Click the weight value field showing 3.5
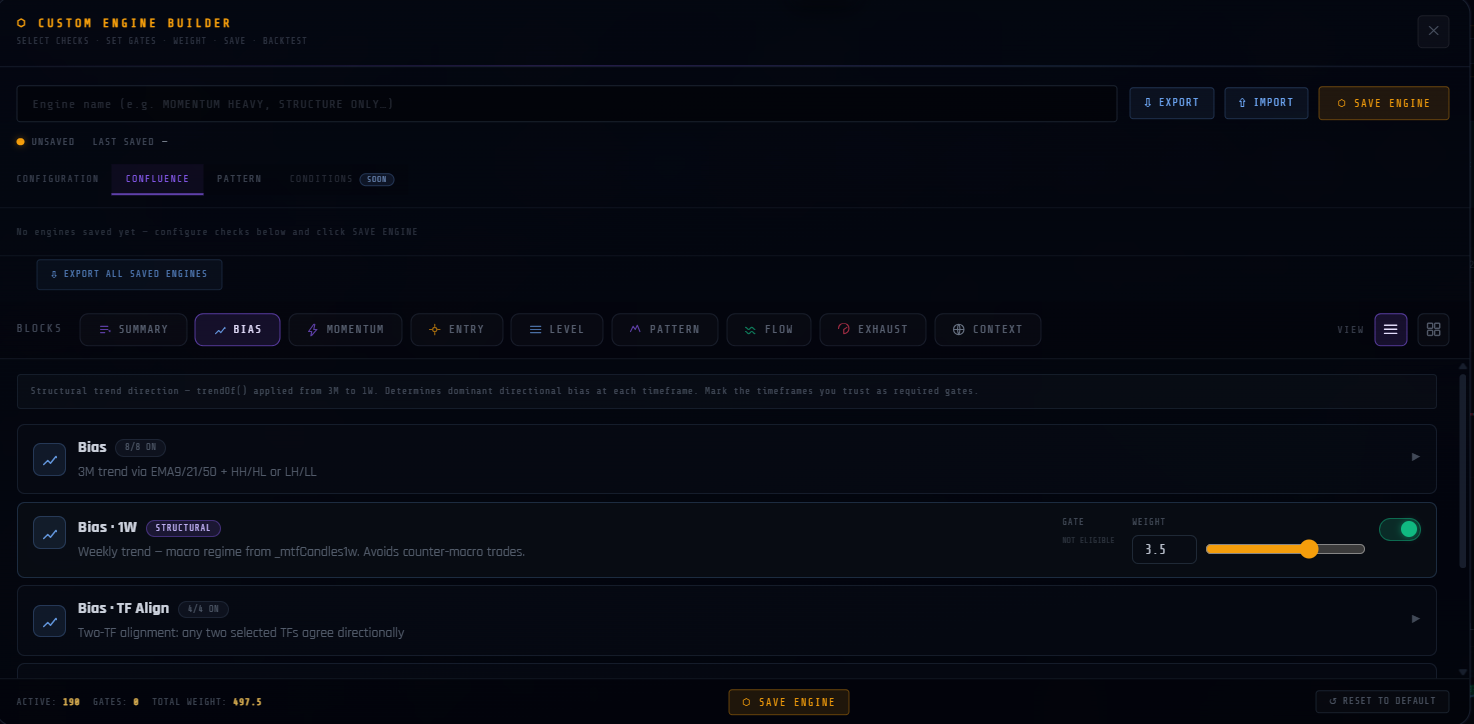Screen dimensions: 1474x724 pyautogui.click(x=1164, y=549)
